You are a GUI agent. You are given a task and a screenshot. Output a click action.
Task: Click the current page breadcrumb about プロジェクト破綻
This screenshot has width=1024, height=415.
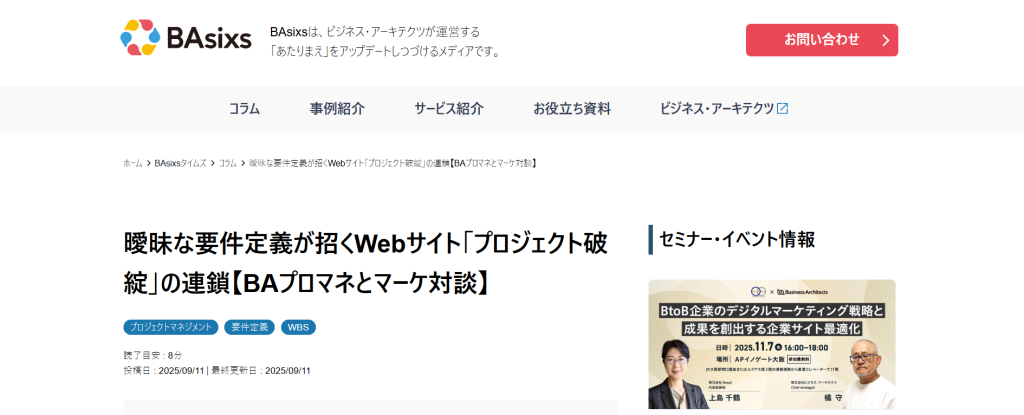(x=392, y=163)
